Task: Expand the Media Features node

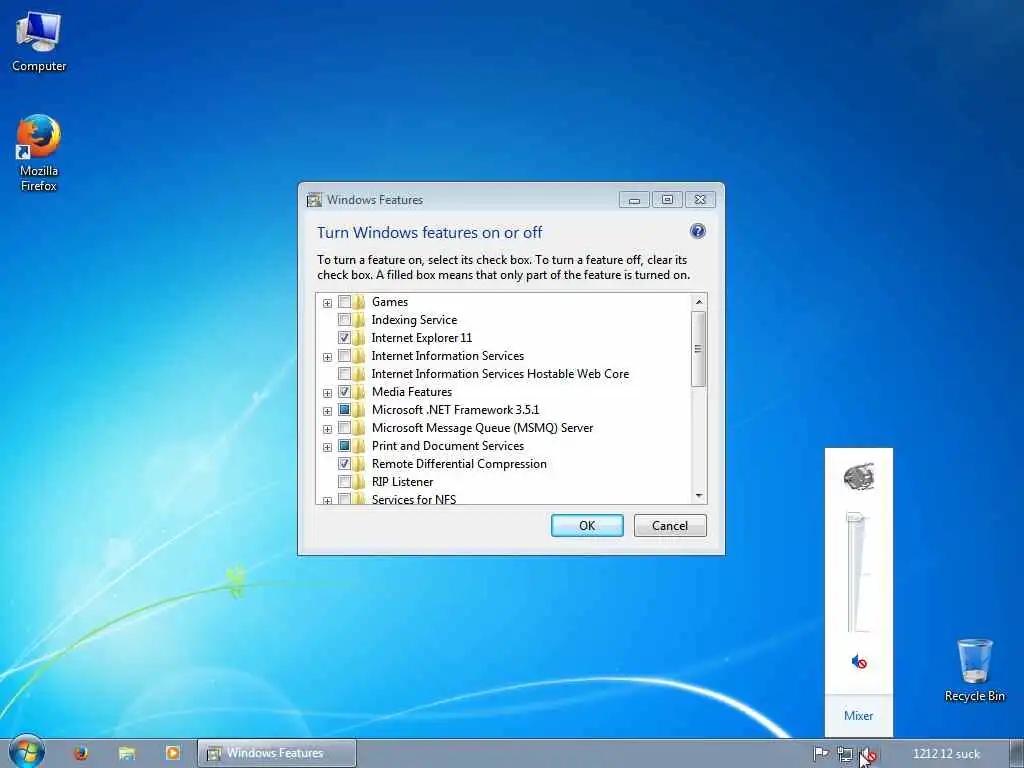Action: point(327,393)
